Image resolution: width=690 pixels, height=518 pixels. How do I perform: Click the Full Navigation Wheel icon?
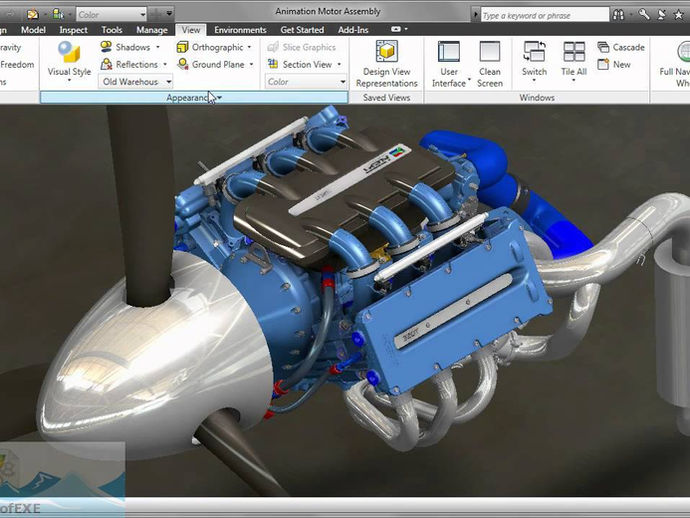[683, 52]
